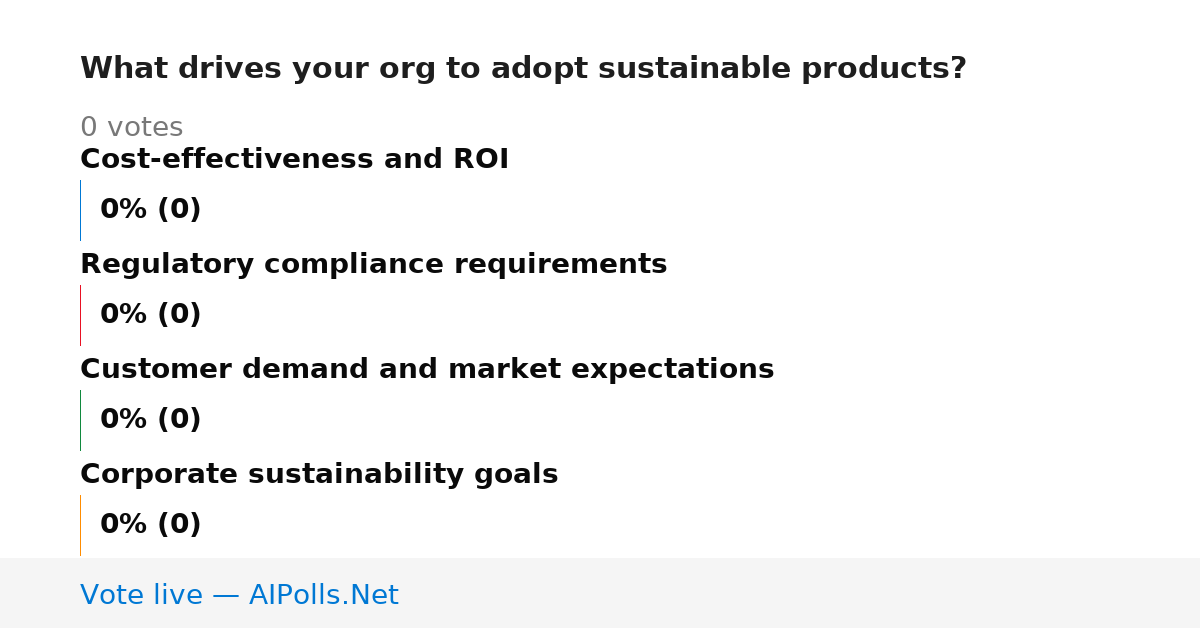
Task: Click the words Vote live in footer
Action: pos(141,595)
